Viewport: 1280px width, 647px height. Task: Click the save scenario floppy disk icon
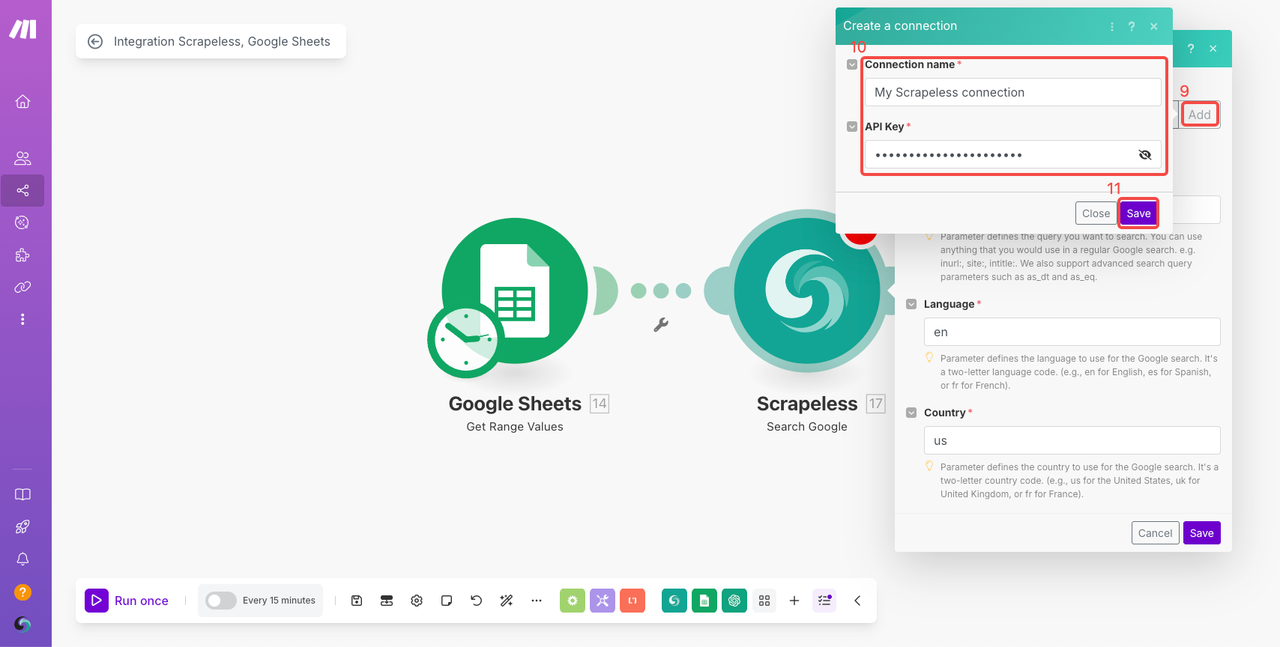click(x=356, y=601)
